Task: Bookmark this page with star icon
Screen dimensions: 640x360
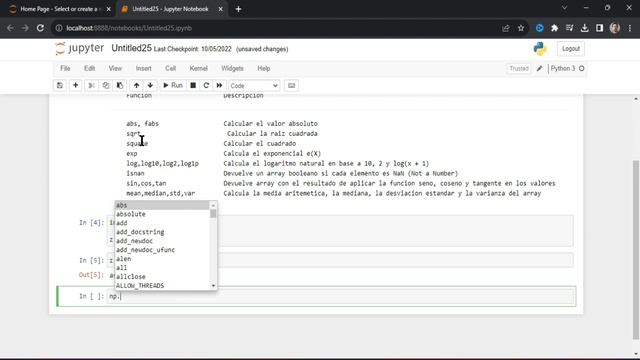Action: pos(521,28)
